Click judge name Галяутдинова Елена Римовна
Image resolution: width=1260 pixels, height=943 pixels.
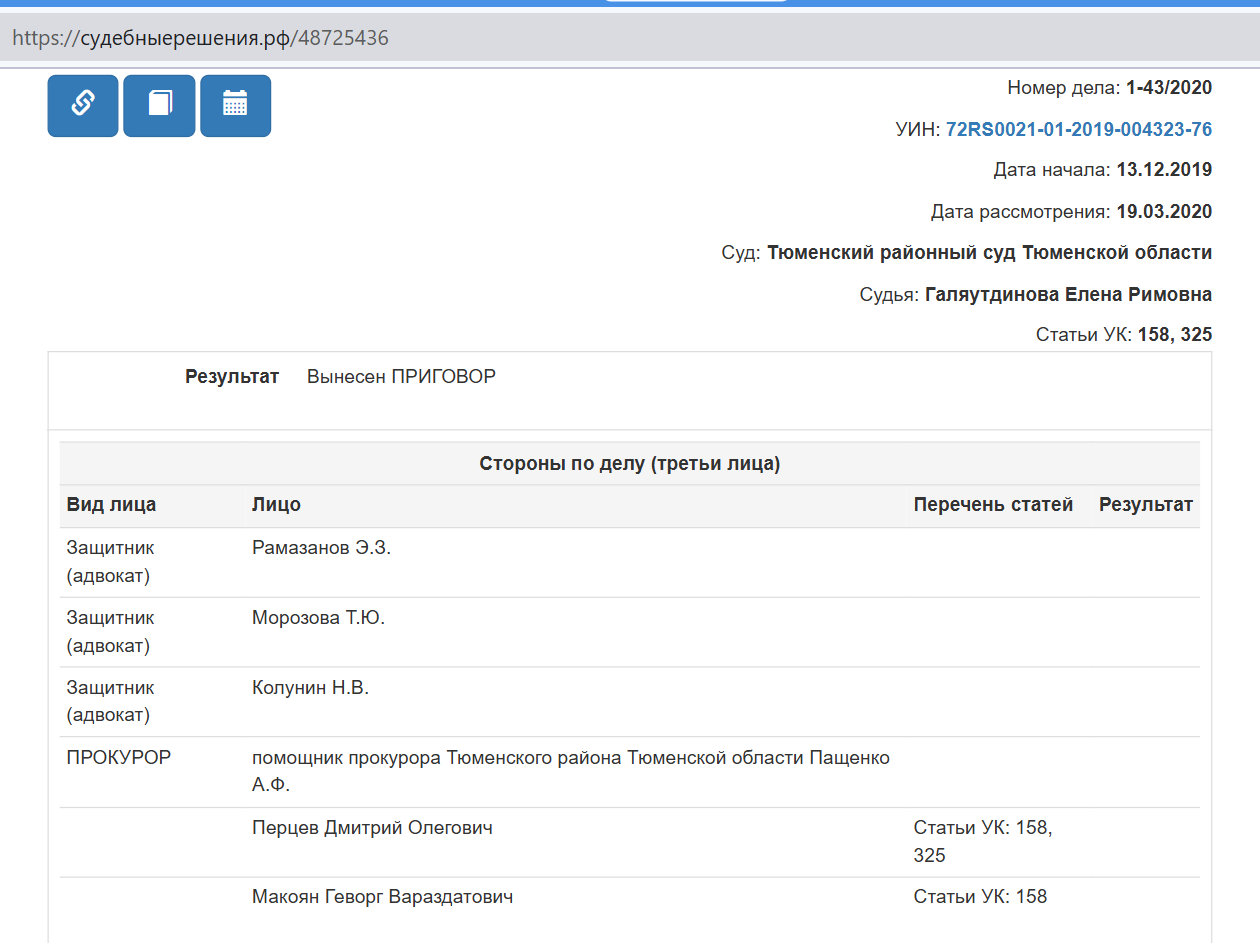pos(1069,294)
